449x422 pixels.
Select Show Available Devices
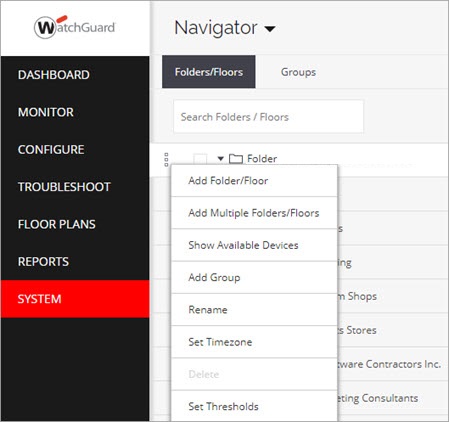click(254, 245)
